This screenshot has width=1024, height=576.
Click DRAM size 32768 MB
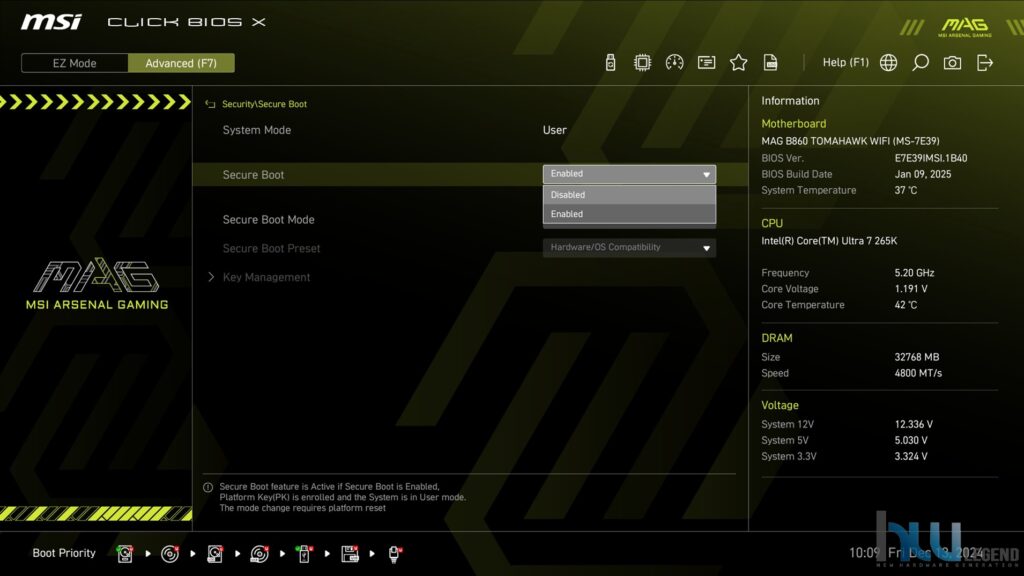pyautogui.click(x=917, y=357)
